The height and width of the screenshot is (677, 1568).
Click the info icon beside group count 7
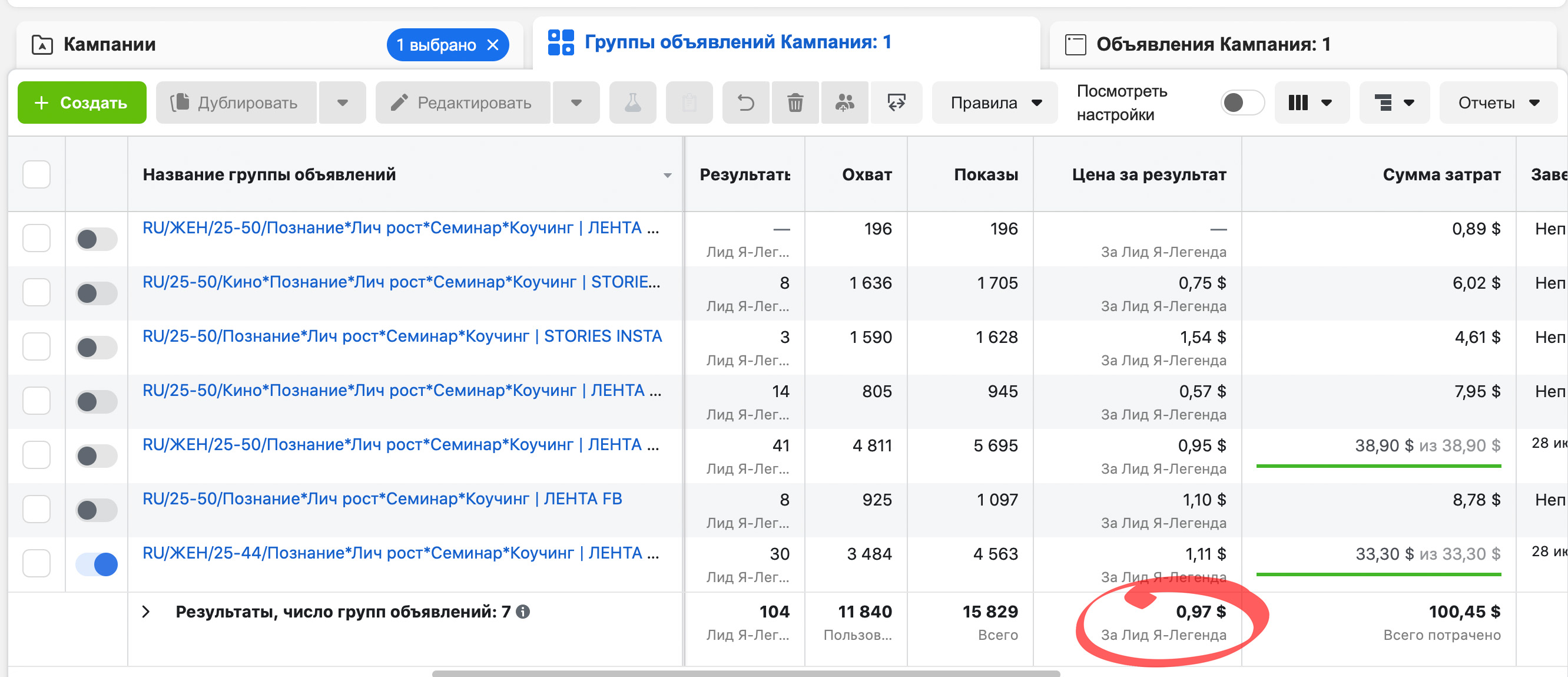pyautogui.click(x=523, y=612)
